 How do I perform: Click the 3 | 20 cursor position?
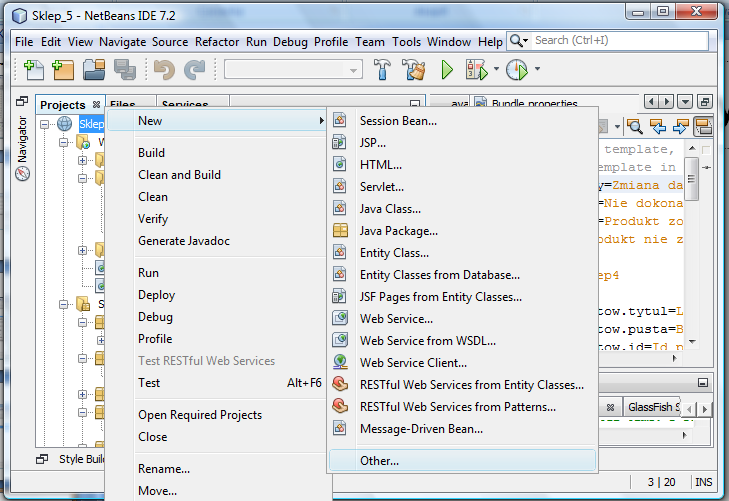661,482
